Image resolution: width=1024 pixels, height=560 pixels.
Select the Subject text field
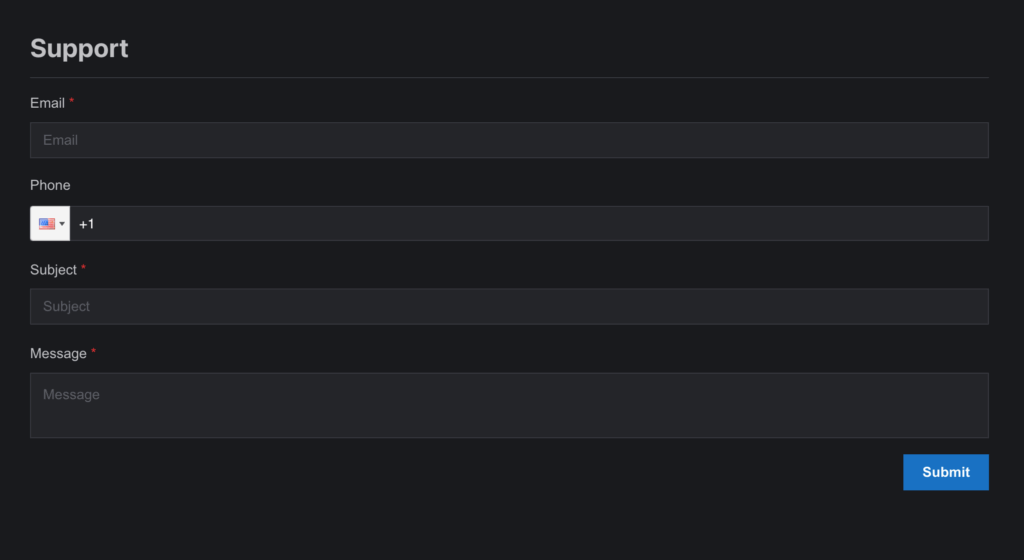(x=509, y=307)
